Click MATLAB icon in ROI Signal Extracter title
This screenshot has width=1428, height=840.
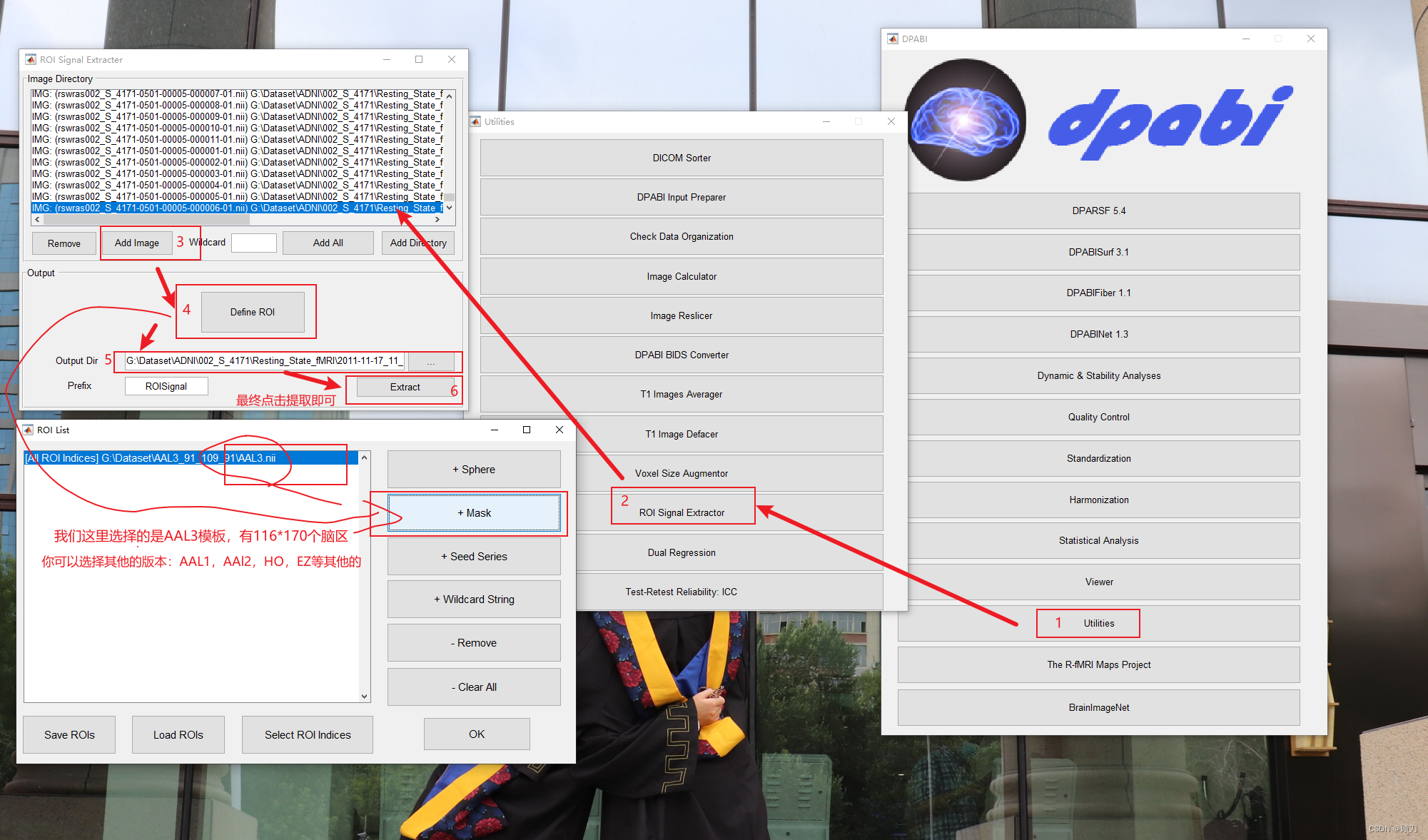coord(31,59)
